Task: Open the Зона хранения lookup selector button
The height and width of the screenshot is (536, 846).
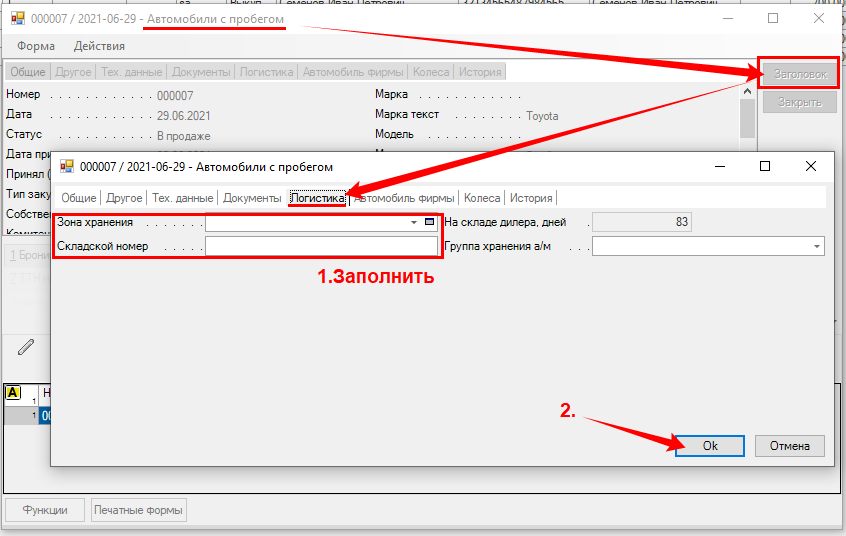Action: [430, 222]
